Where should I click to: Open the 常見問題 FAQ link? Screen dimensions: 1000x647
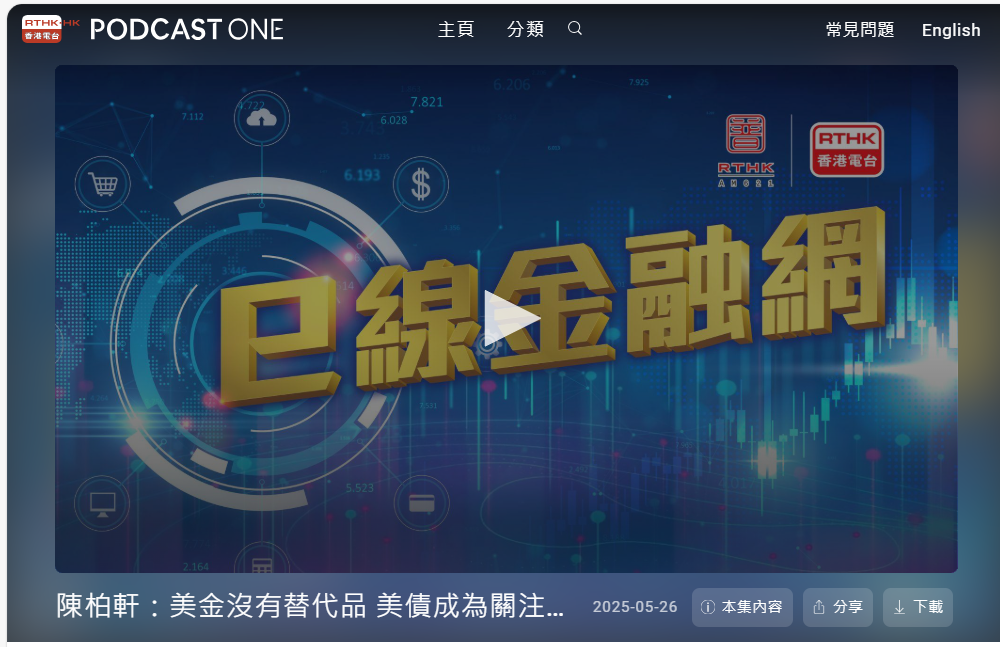coord(860,30)
